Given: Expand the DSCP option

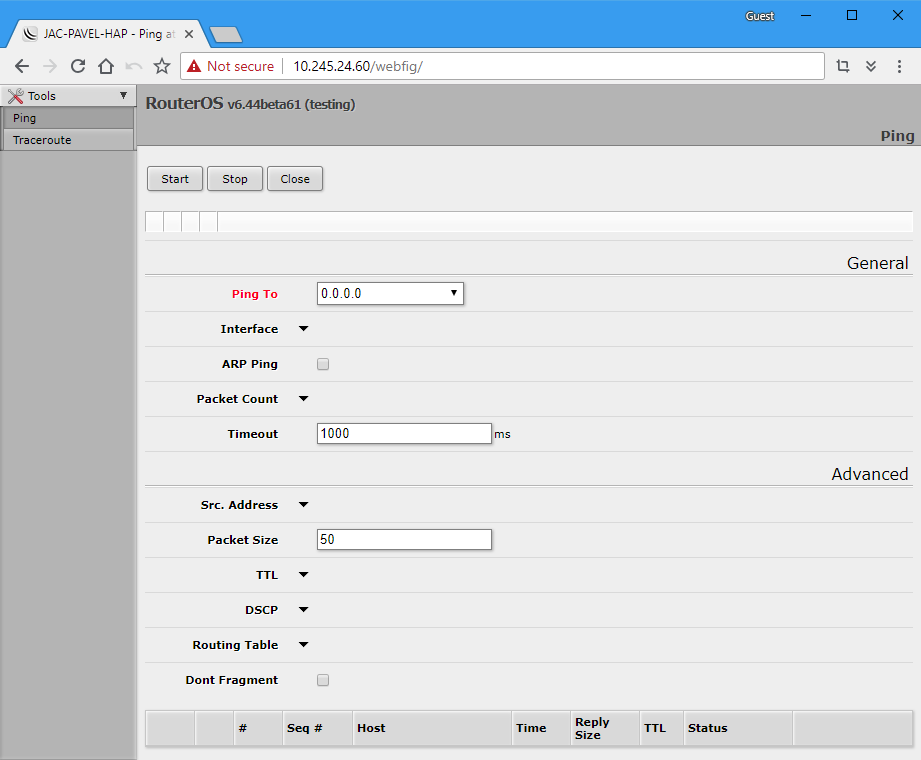Looking at the screenshot, I should click(304, 610).
